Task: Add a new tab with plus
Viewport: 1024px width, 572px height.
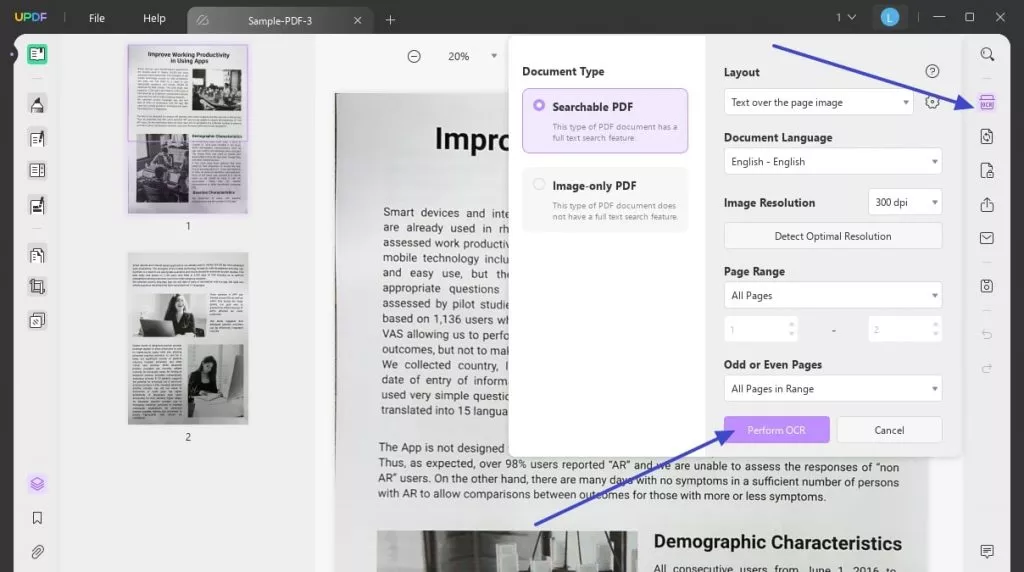Action: click(x=390, y=20)
